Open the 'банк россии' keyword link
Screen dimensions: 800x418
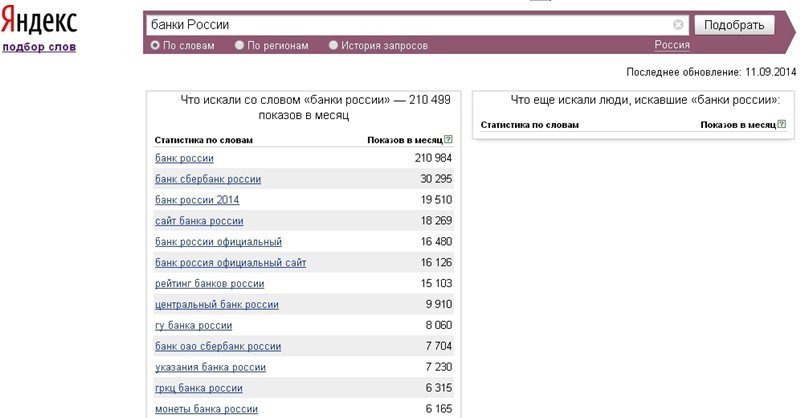click(184, 158)
